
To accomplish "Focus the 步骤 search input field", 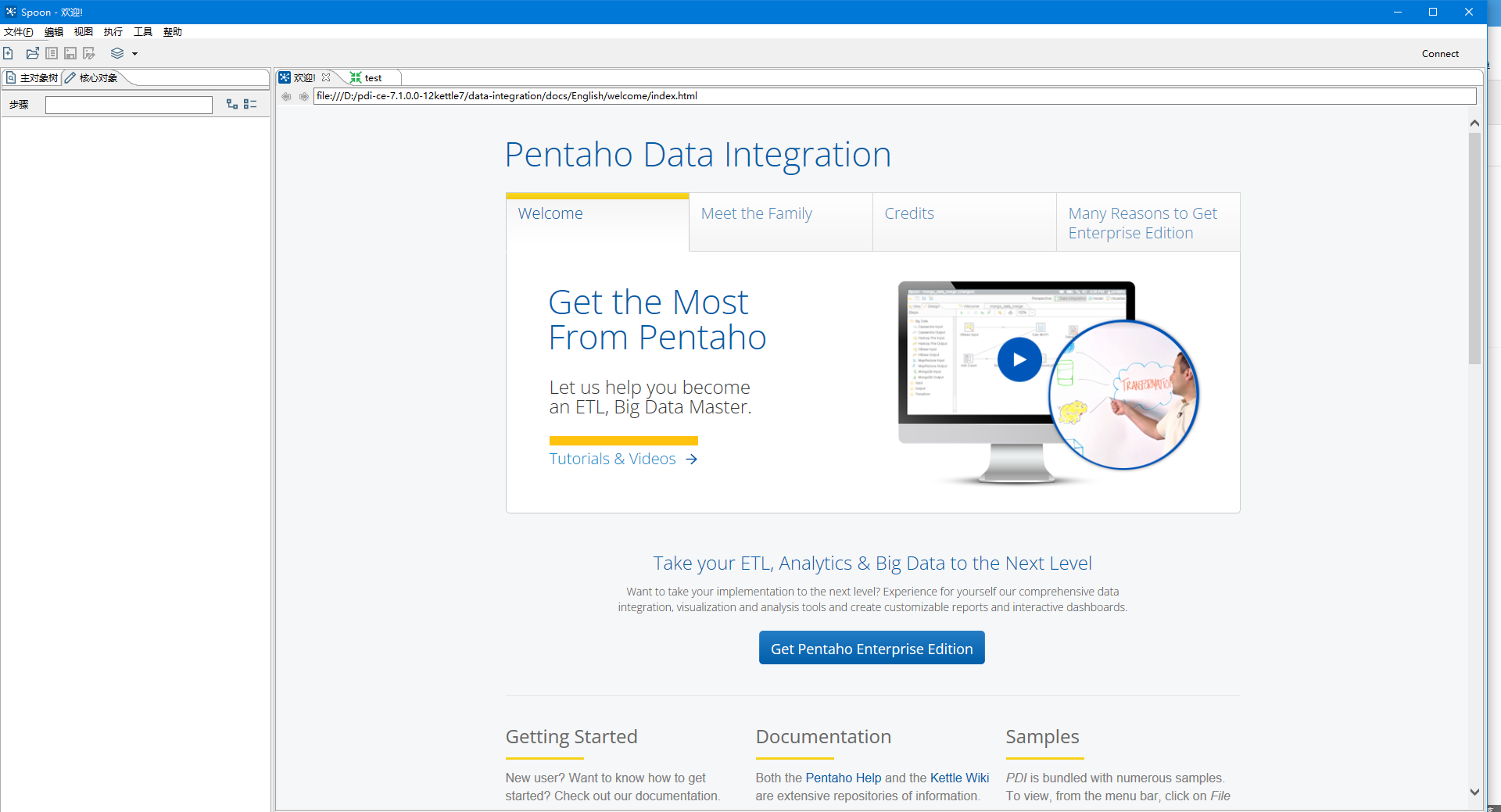I will point(129,105).
